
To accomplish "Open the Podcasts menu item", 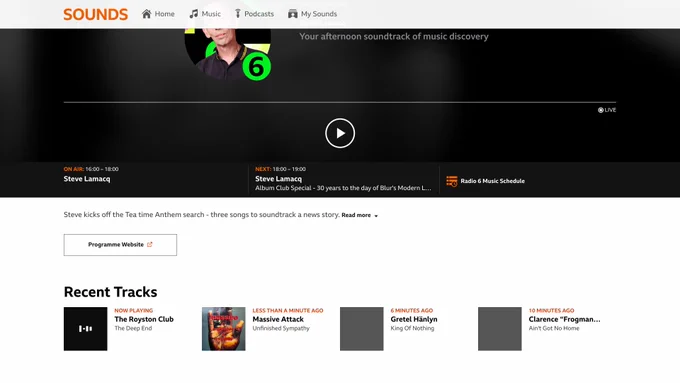I will pyautogui.click(x=255, y=14).
